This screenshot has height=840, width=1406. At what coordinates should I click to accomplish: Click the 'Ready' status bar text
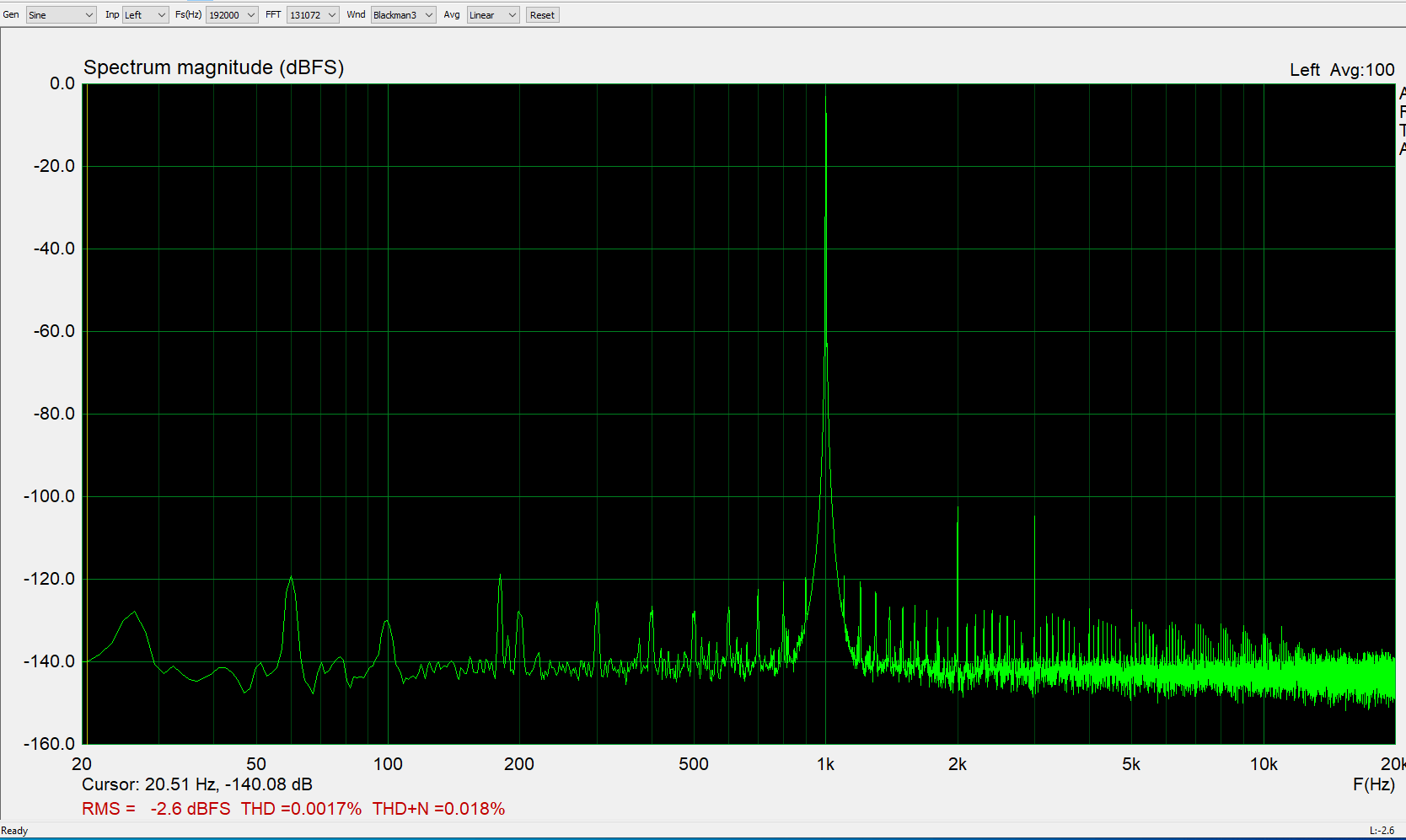[14, 831]
